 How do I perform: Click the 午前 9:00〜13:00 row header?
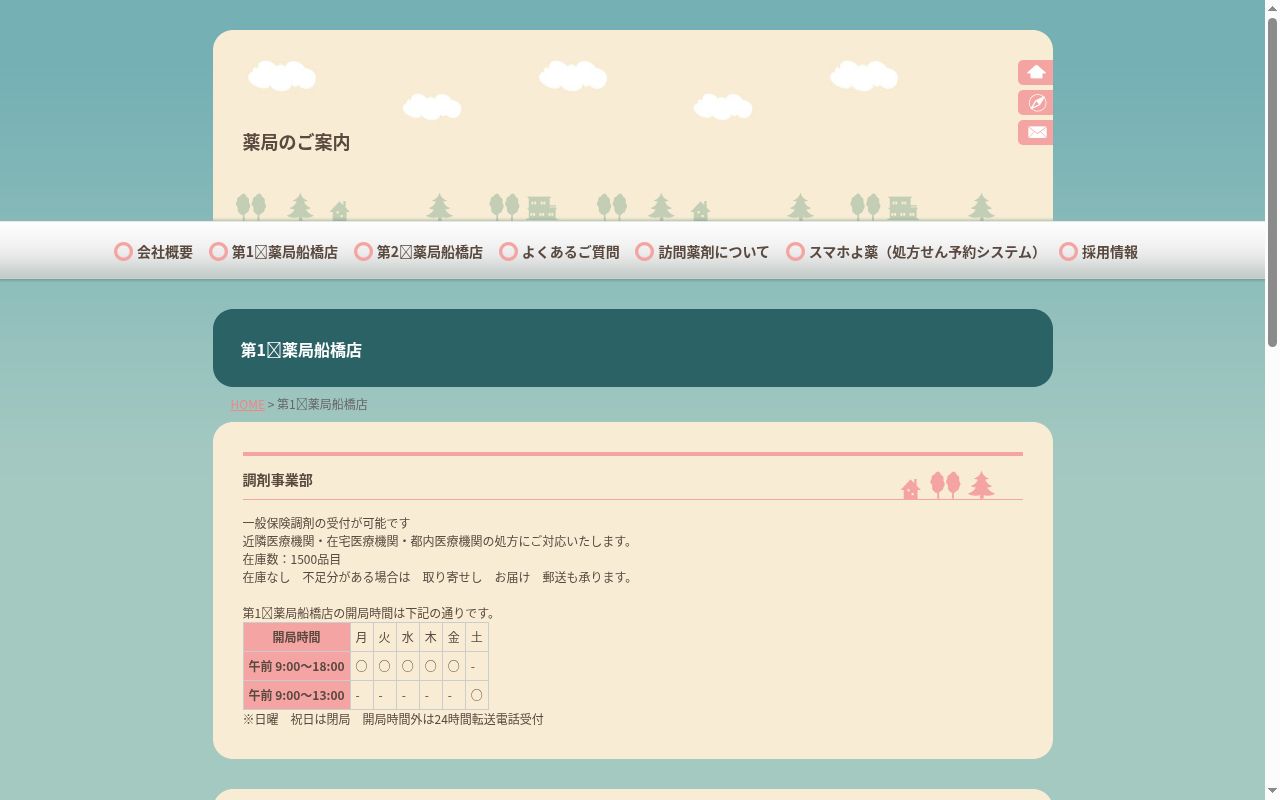(x=297, y=695)
